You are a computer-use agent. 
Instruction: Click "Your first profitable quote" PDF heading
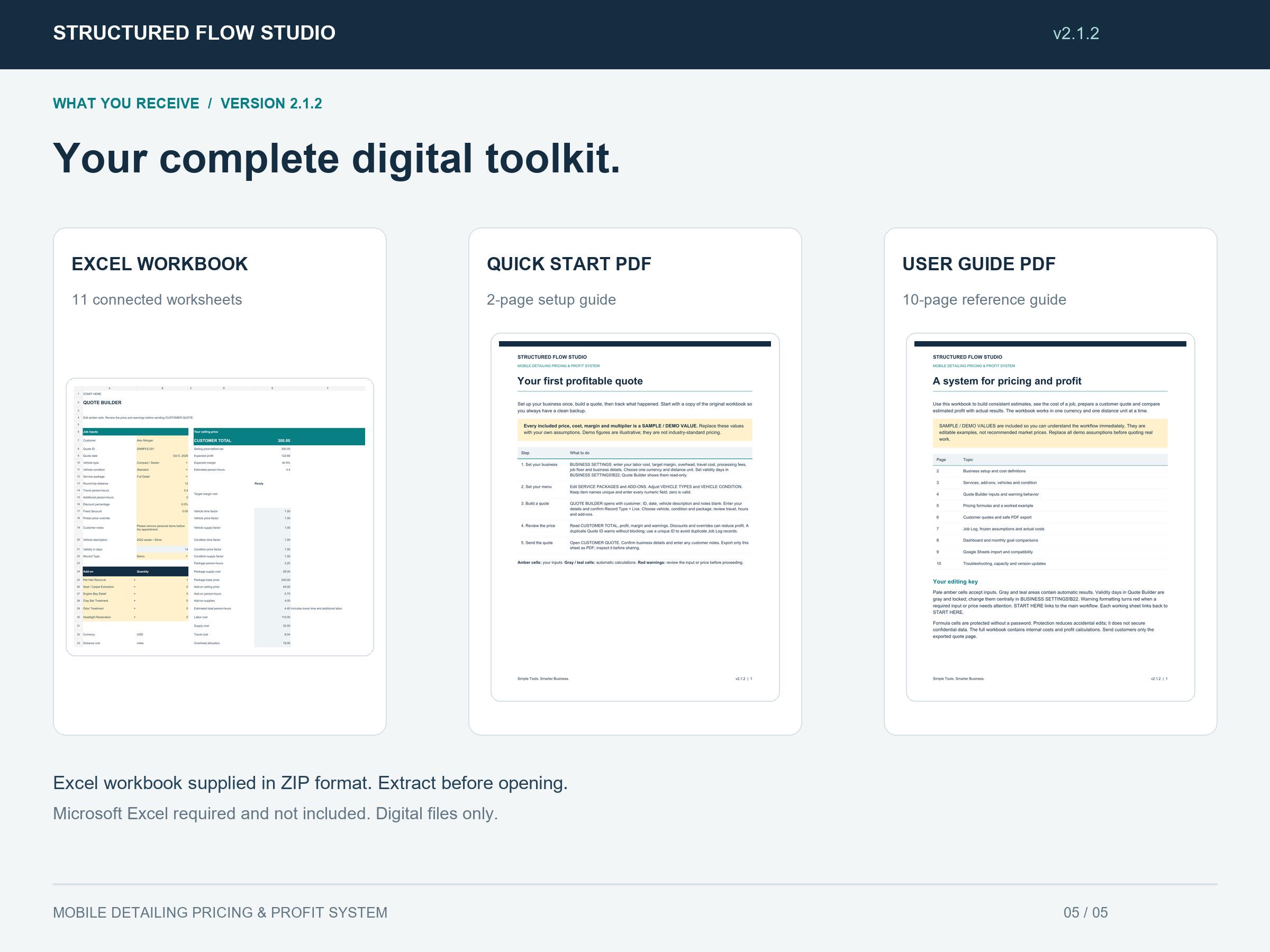click(x=580, y=381)
